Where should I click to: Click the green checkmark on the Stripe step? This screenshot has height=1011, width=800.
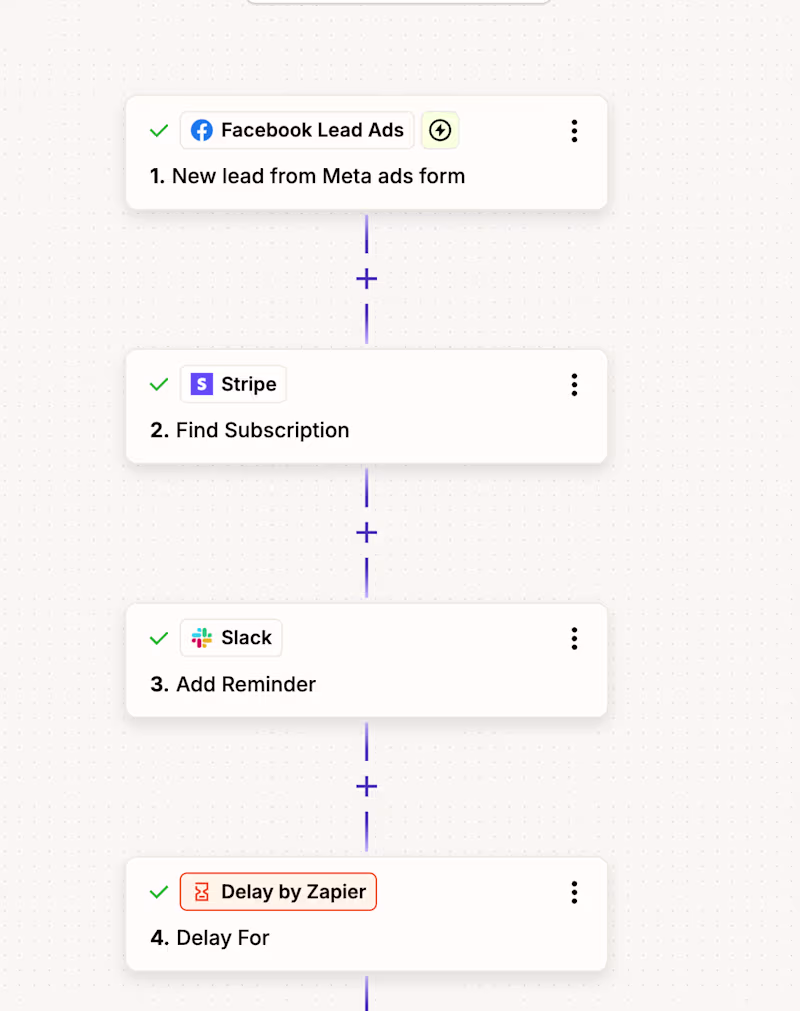158,384
